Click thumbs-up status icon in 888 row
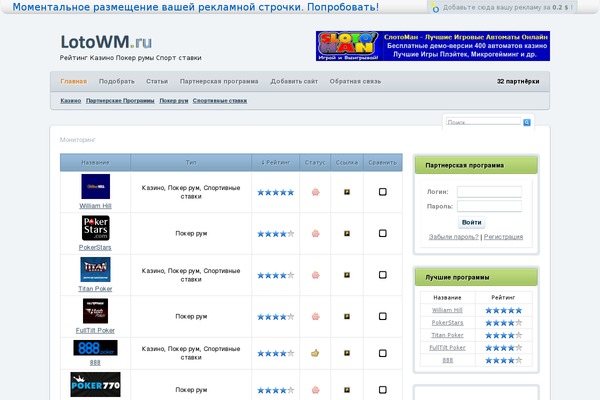 [315, 353]
